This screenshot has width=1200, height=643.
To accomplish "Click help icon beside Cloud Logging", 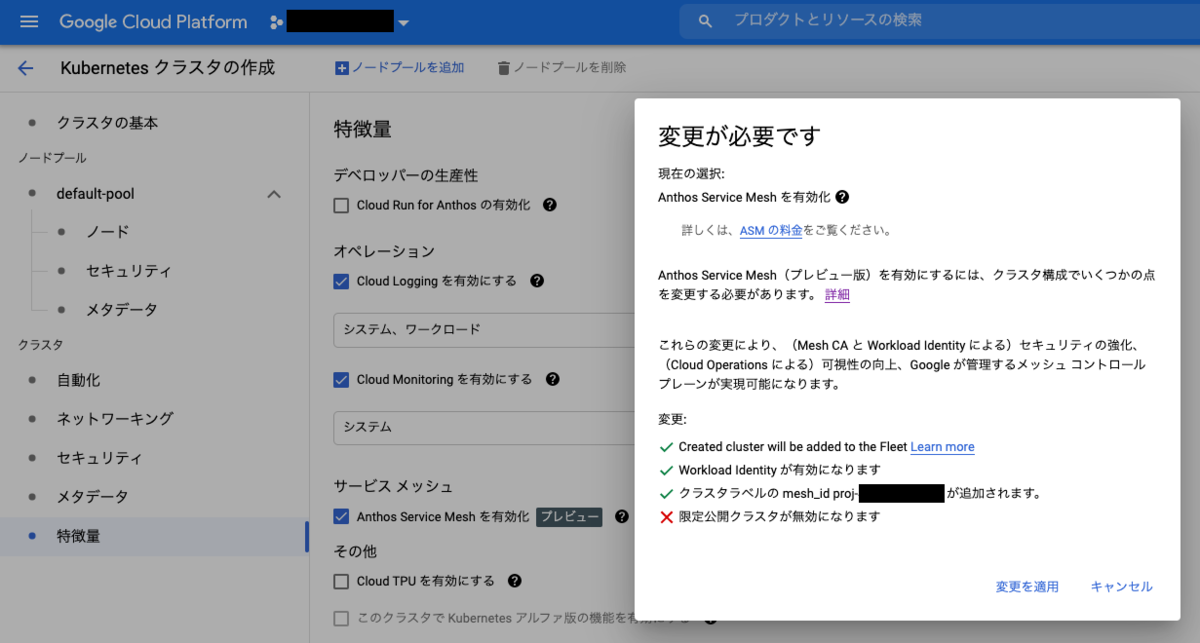I will pyautogui.click(x=537, y=281).
